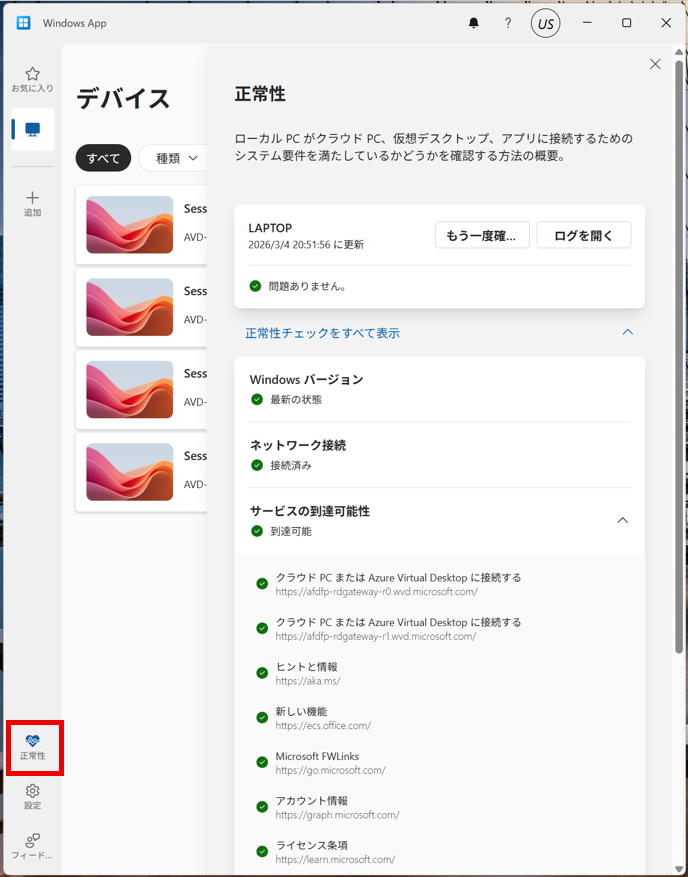Click the first session desktop thumbnail
Screen dimensions: 688x877
pyautogui.click(x=130, y=225)
